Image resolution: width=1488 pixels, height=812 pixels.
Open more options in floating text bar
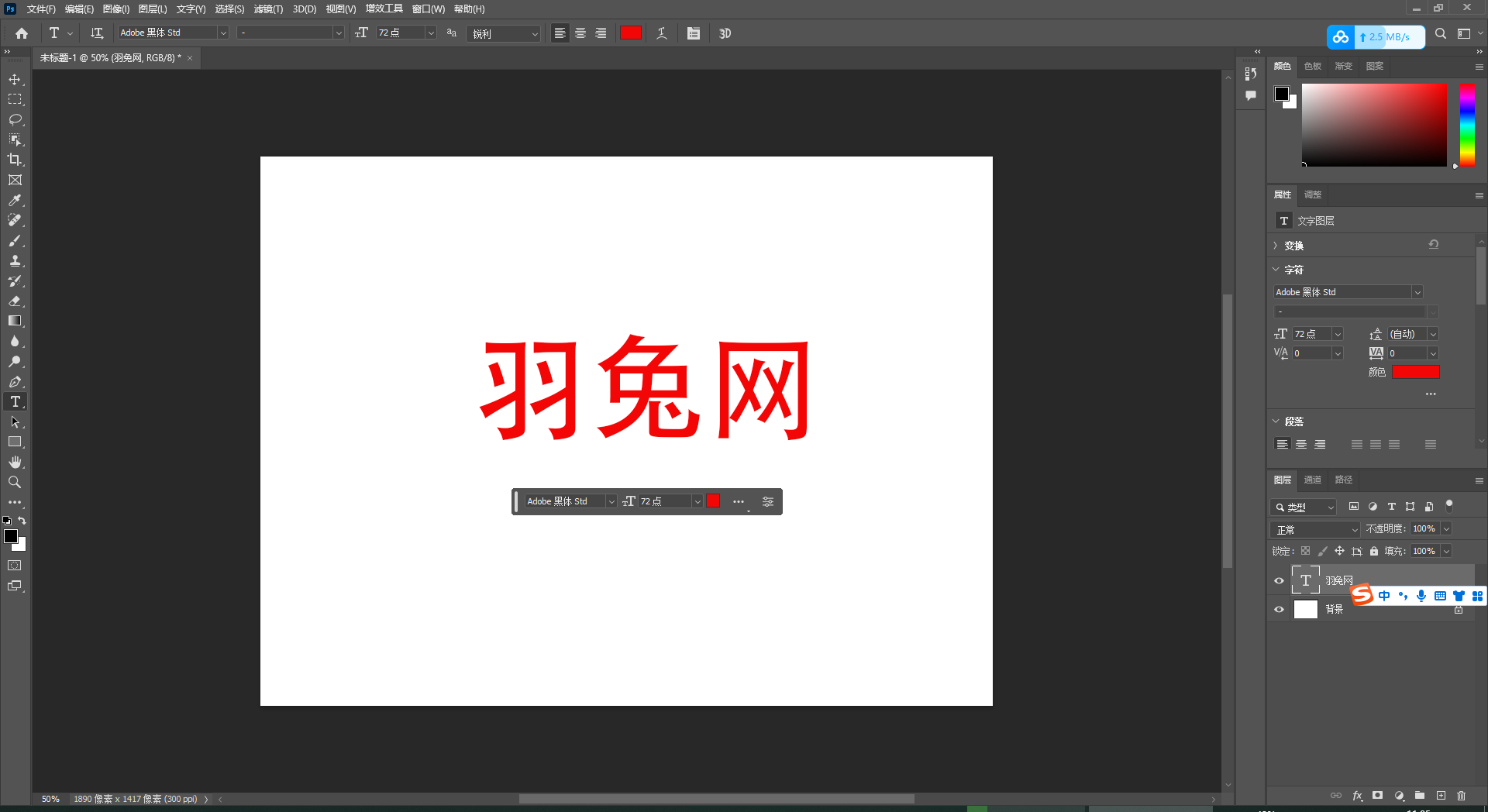739,501
